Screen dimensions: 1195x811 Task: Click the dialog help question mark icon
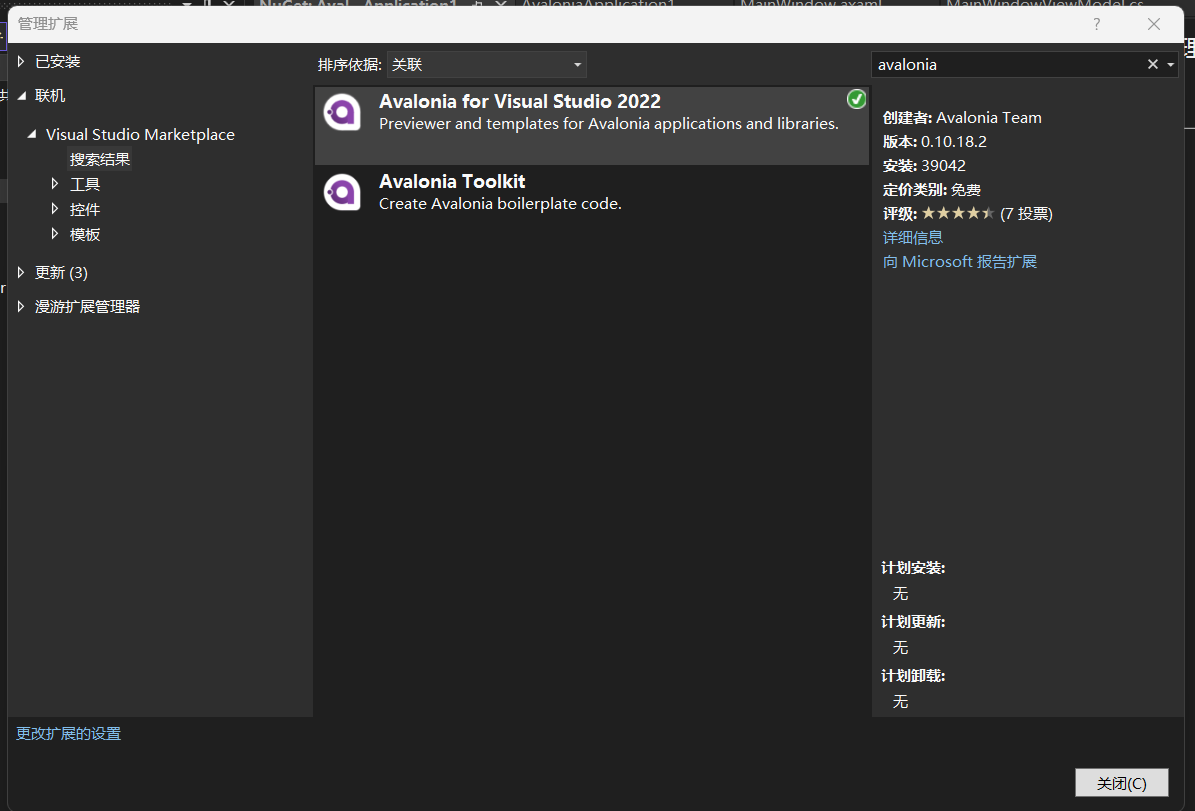[1096, 23]
